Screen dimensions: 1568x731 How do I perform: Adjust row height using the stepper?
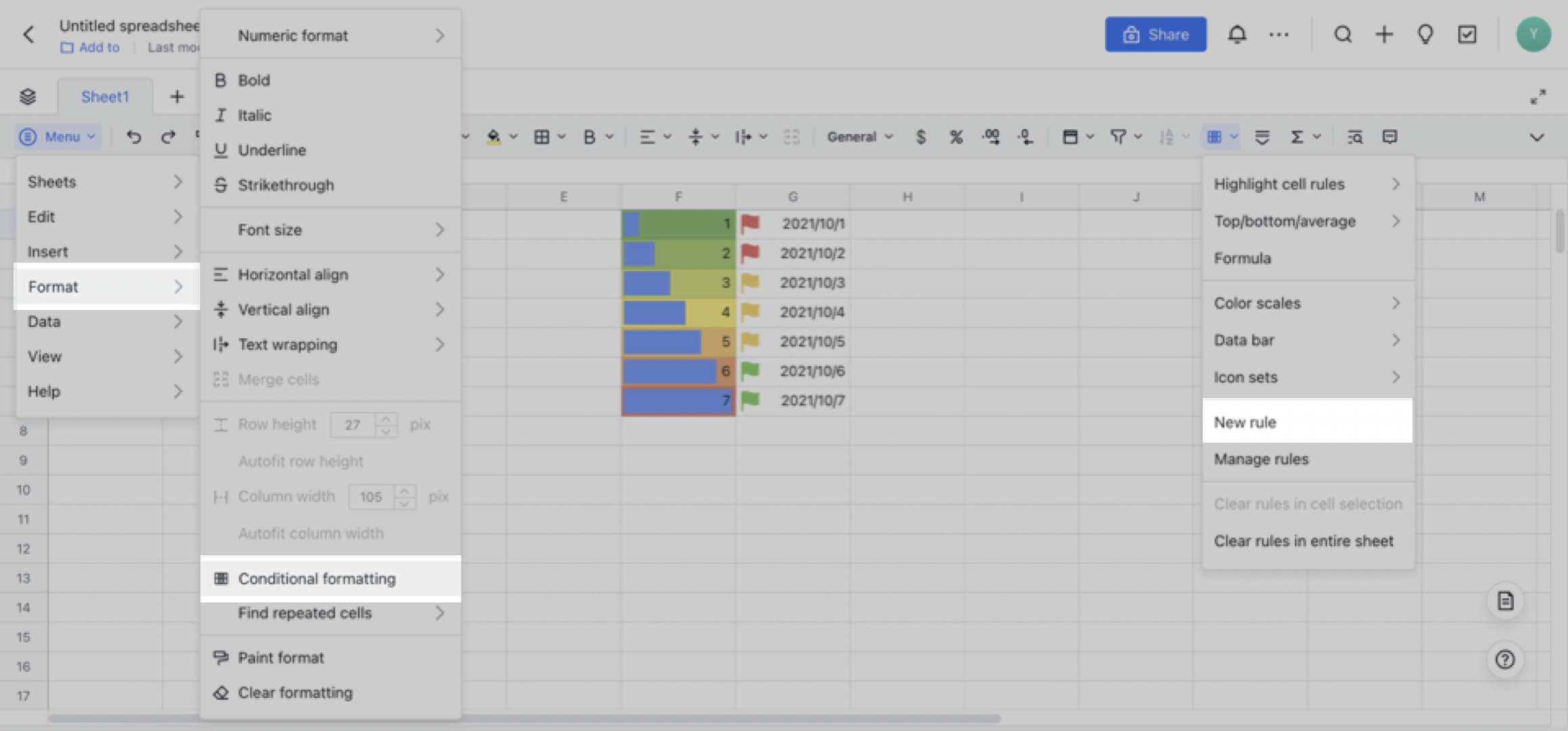pos(386,424)
